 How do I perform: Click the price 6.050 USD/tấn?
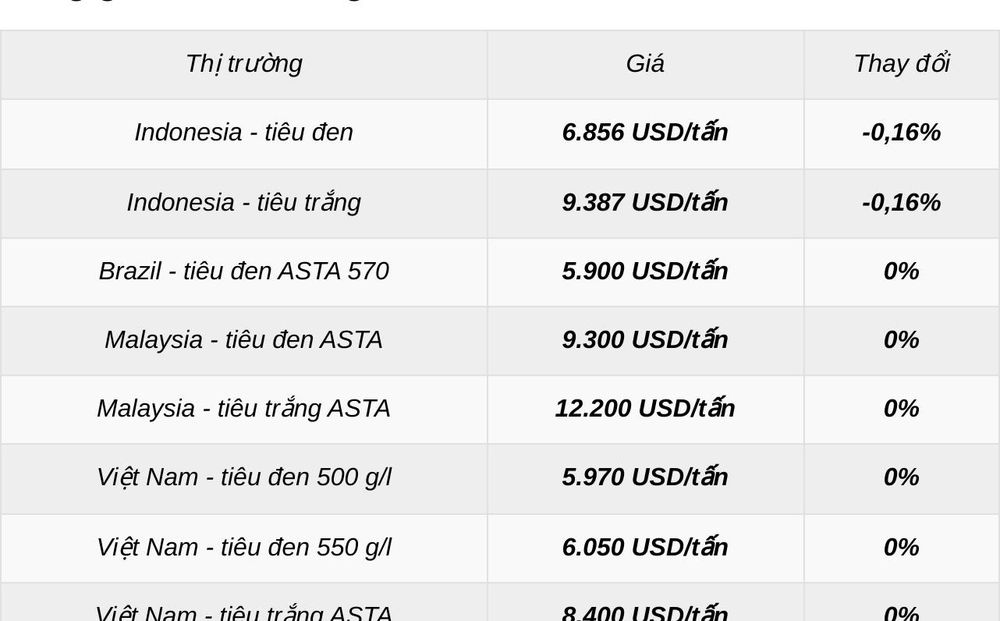pos(645,547)
